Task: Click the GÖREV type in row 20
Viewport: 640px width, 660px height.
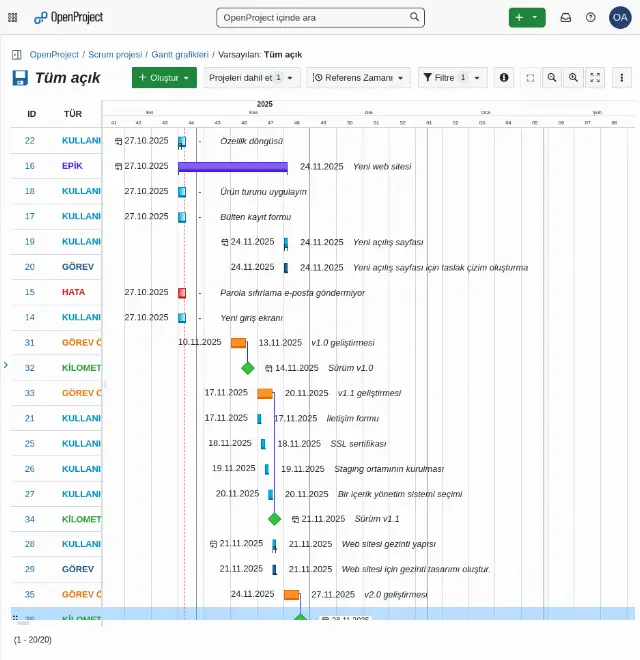Action: coord(78,267)
